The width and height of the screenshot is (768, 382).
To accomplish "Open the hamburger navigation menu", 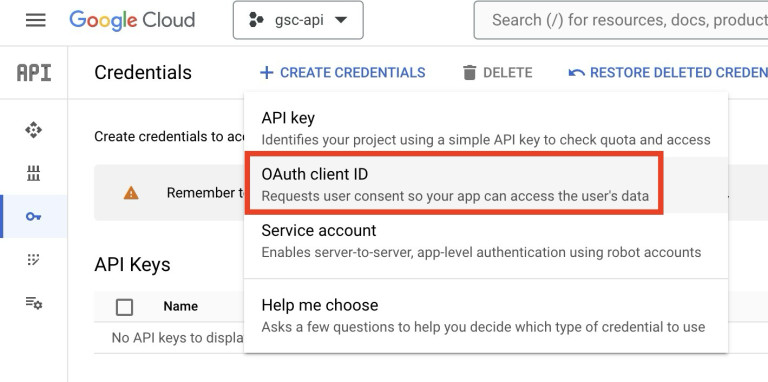I will click(x=35, y=20).
